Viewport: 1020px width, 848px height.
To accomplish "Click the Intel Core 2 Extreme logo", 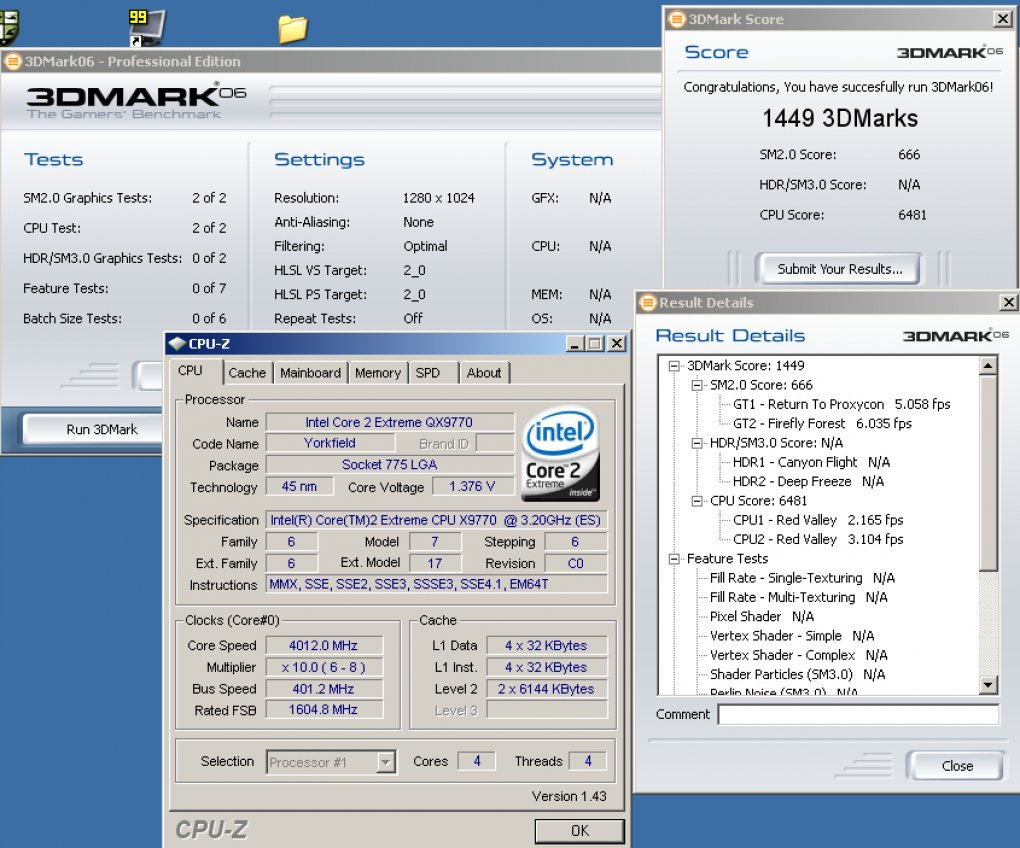I will point(560,454).
